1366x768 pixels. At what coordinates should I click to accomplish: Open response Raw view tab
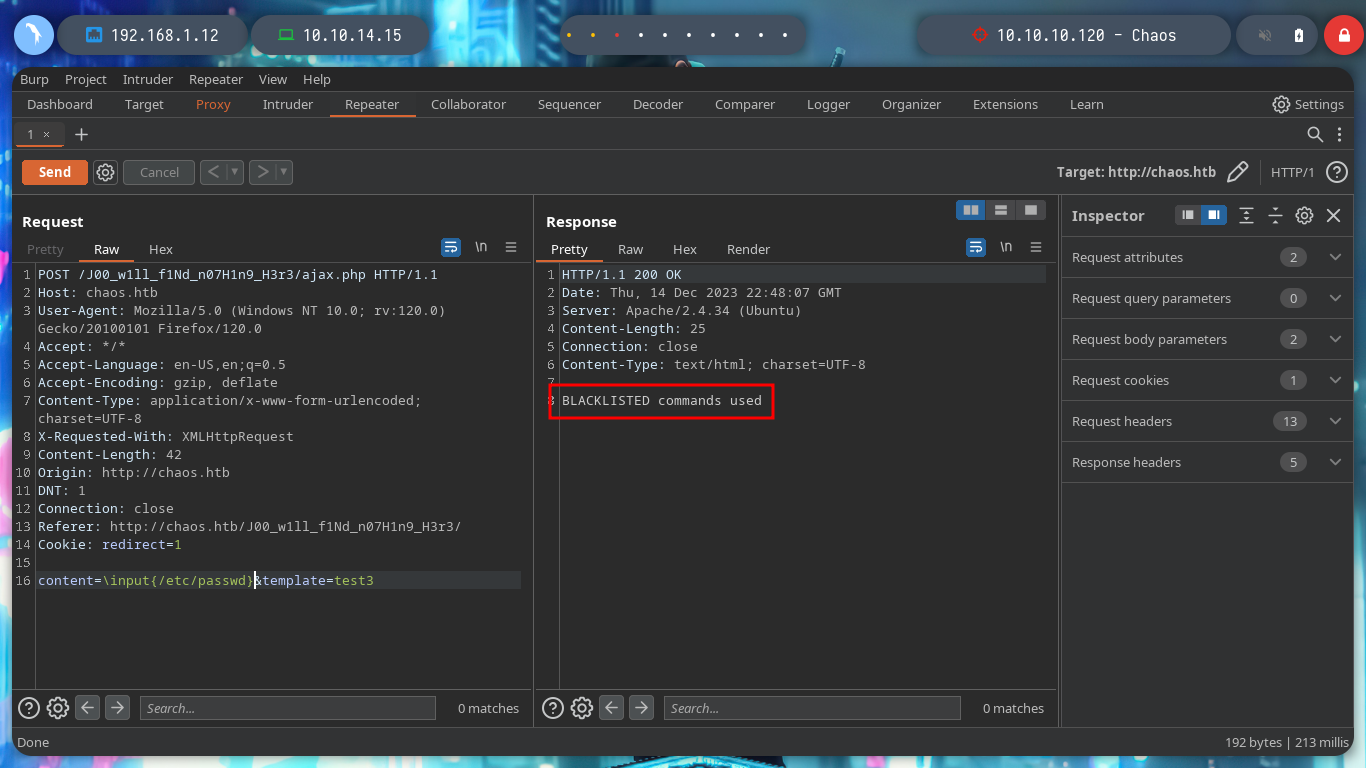(x=630, y=249)
